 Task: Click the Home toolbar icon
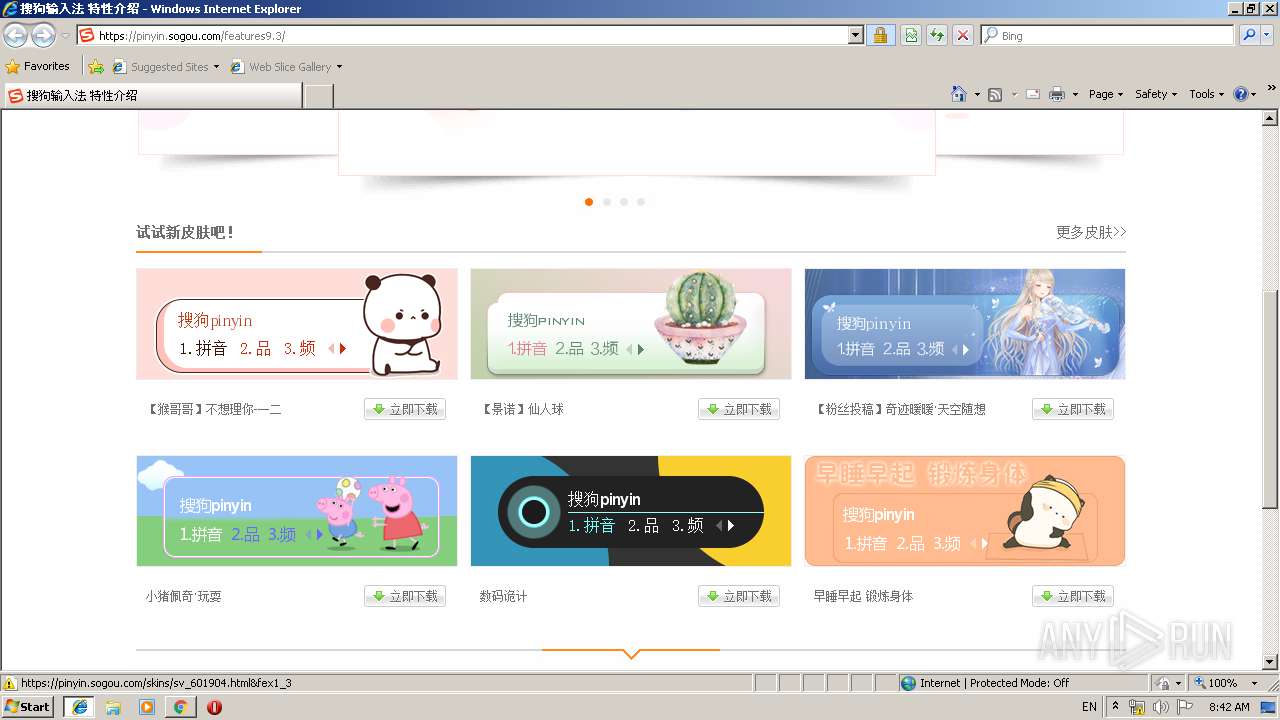pyautogui.click(x=958, y=94)
